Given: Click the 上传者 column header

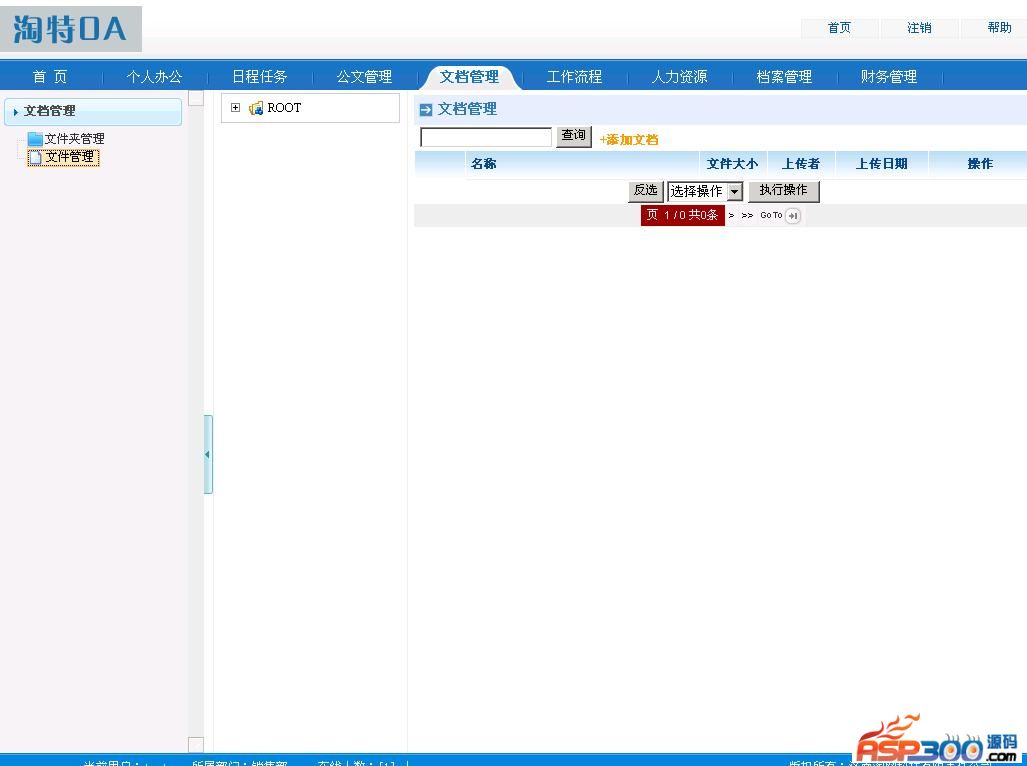Looking at the screenshot, I should (x=800, y=164).
